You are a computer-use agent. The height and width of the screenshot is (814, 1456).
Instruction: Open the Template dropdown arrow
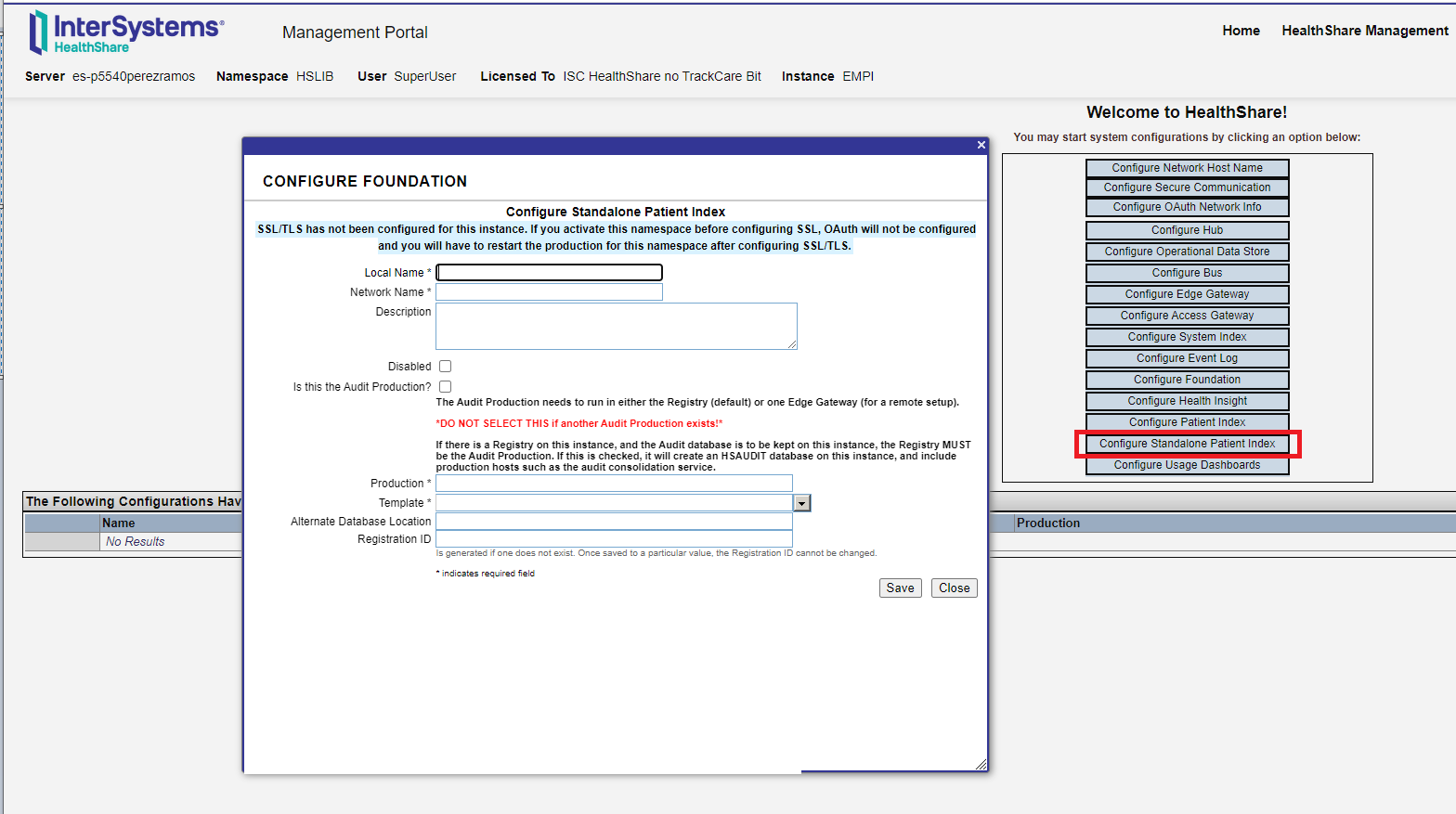pyautogui.click(x=802, y=503)
